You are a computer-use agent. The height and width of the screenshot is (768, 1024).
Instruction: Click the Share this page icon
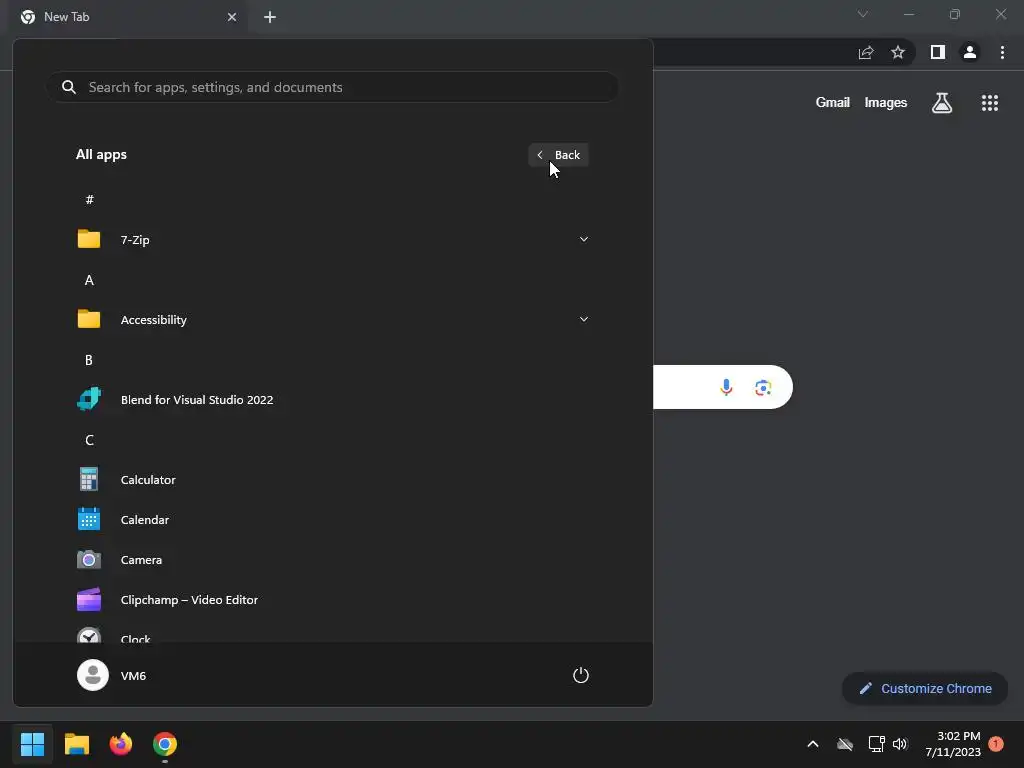click(x=866, y=52)
